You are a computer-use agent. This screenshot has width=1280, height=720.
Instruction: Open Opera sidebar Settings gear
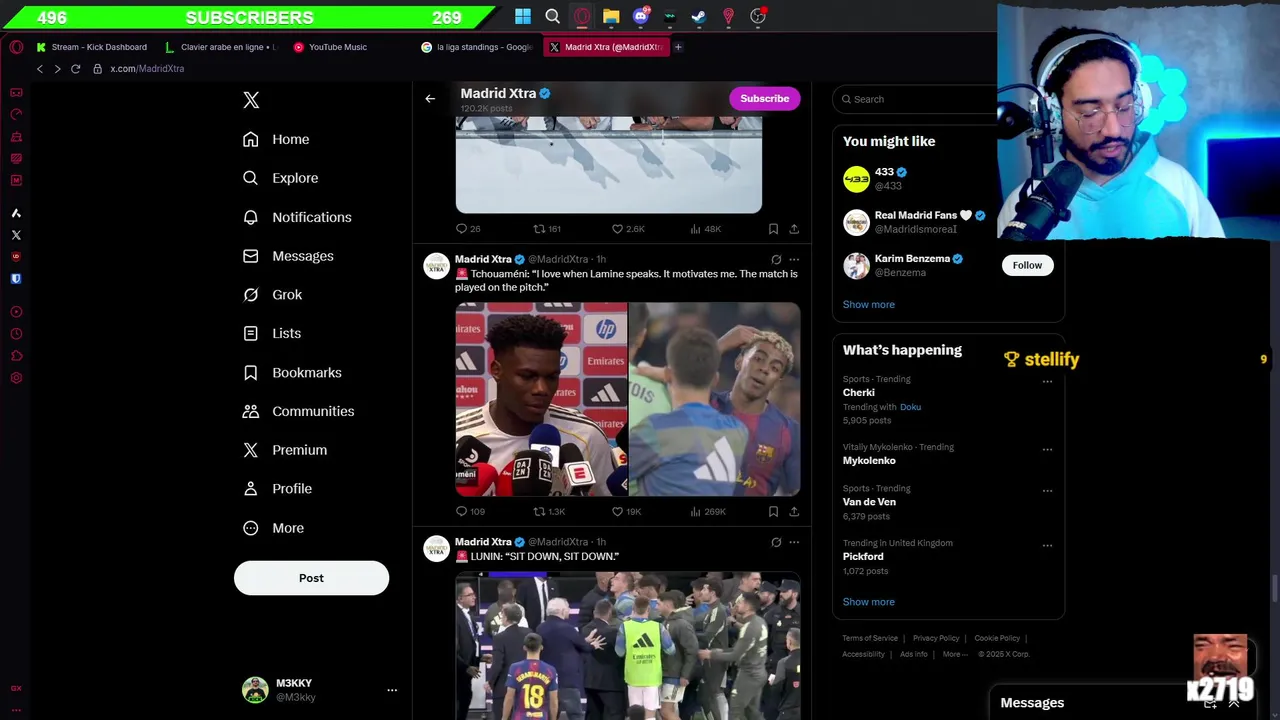click(16, 378)
